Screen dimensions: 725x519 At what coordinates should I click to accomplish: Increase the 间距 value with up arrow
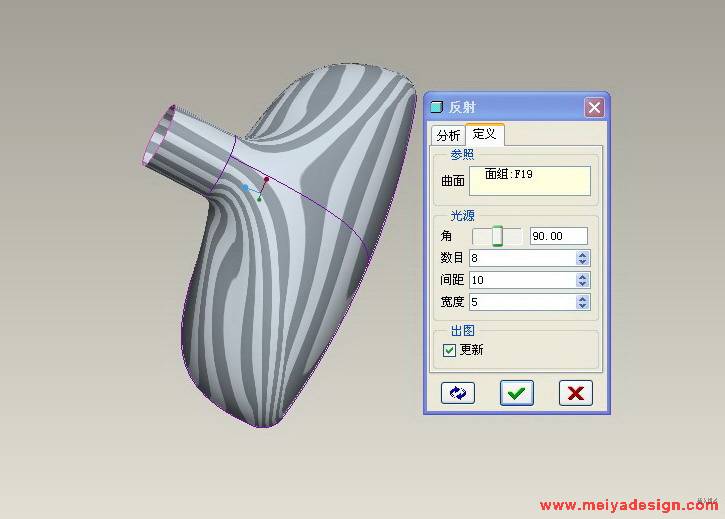[x=583, y=276]
